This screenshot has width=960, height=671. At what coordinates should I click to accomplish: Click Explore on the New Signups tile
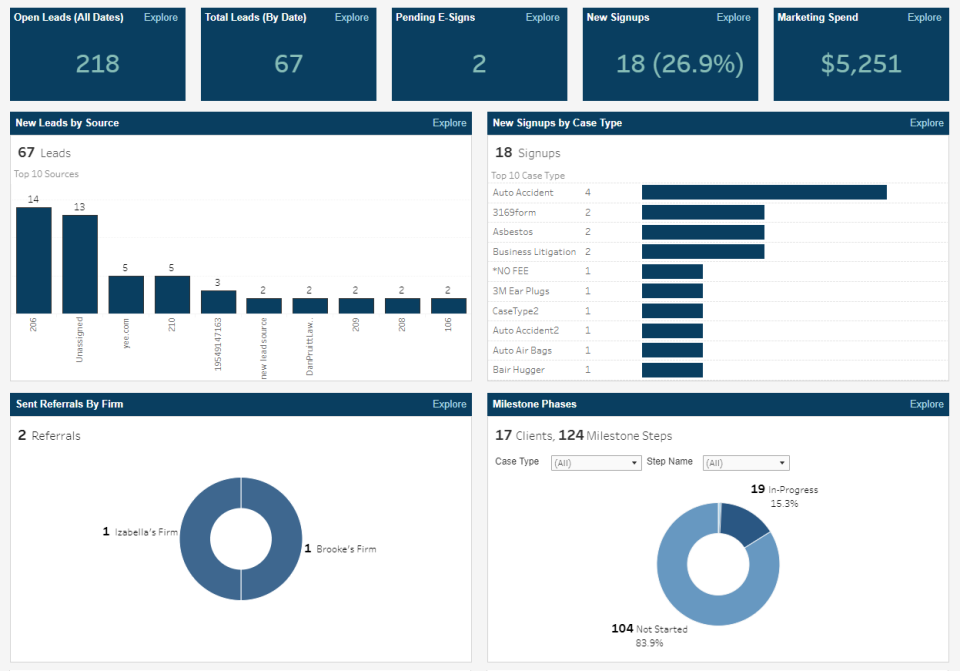(733, 17)
